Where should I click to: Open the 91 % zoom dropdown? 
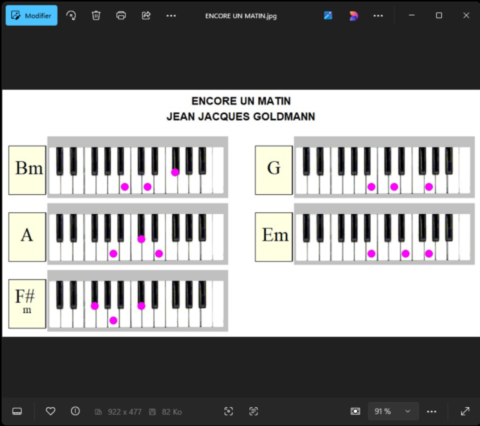393,411
